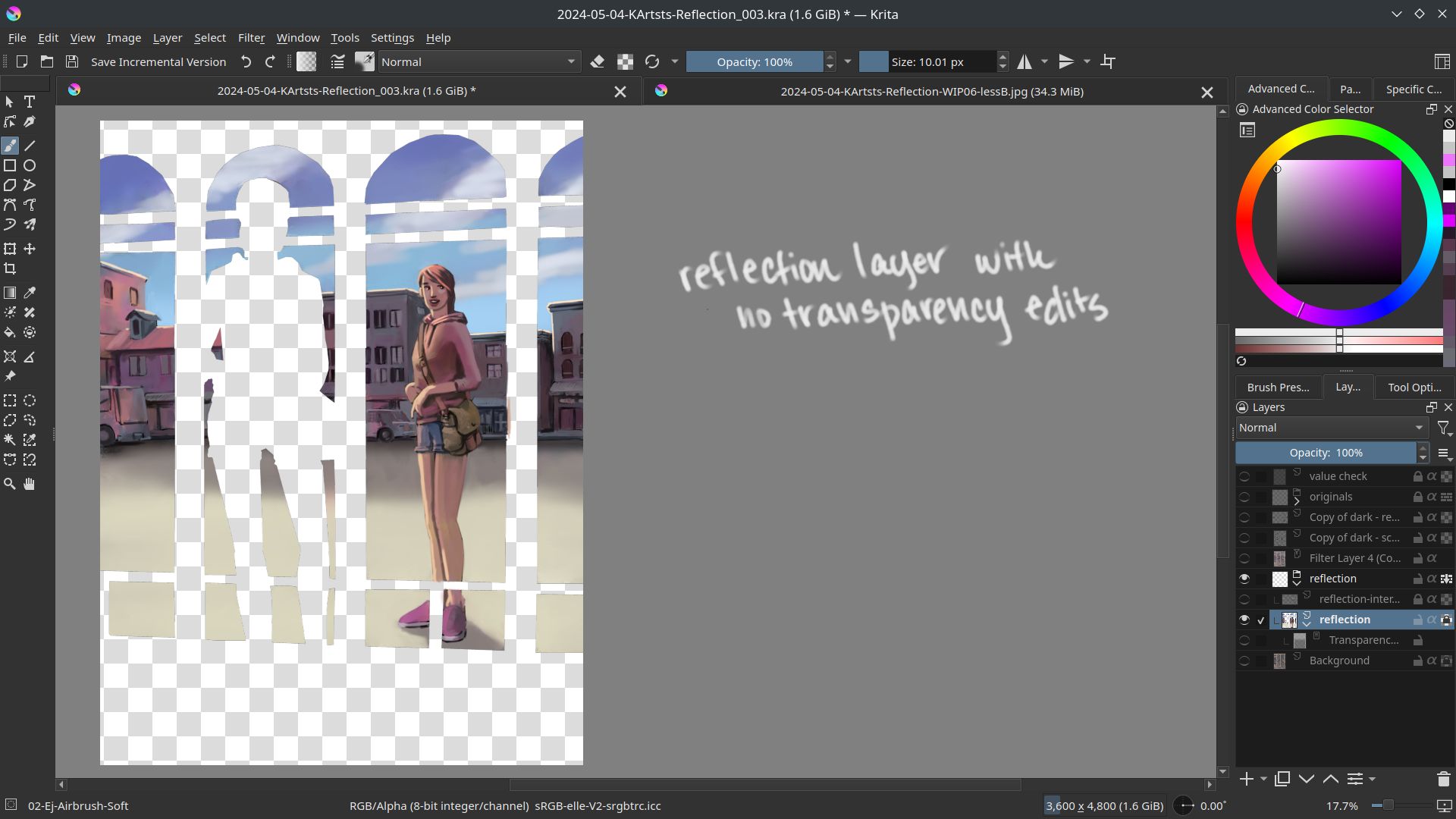Viewport: 1456px width, 819px height.
Task: Open the brush blending mode dropdown
Action: click(x=479, y=62)
